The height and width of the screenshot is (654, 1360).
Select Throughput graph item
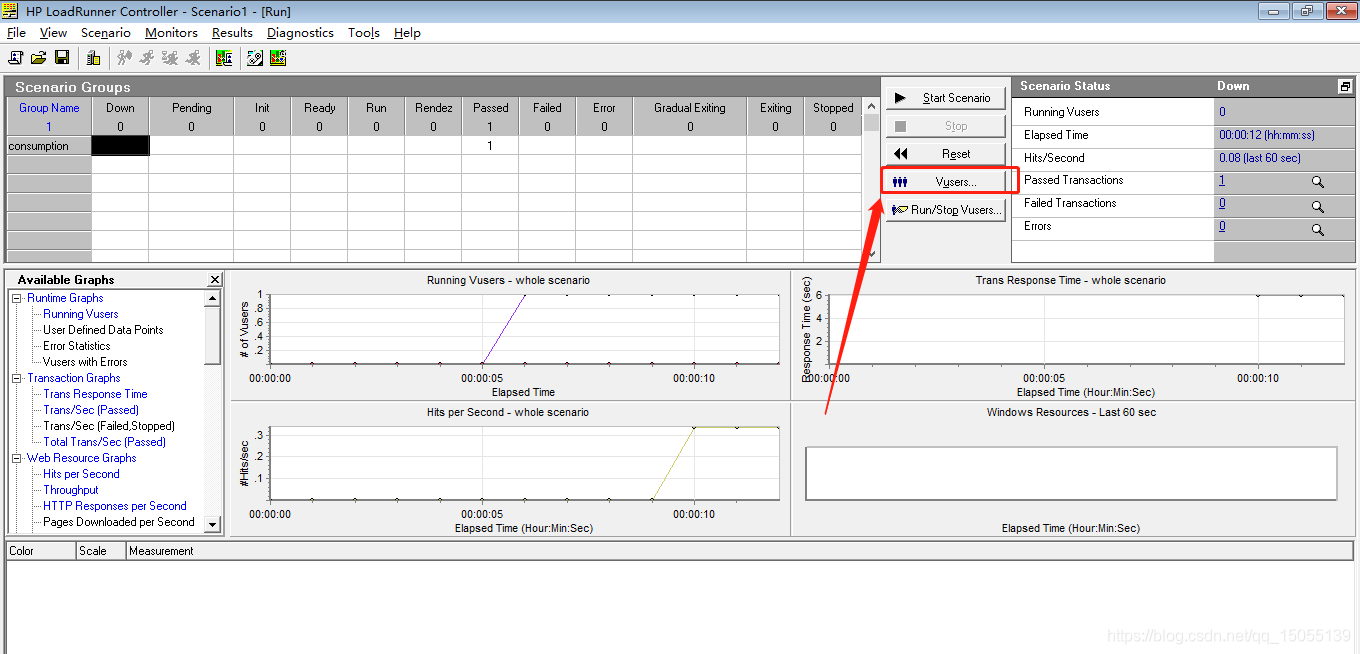point(71,490)
